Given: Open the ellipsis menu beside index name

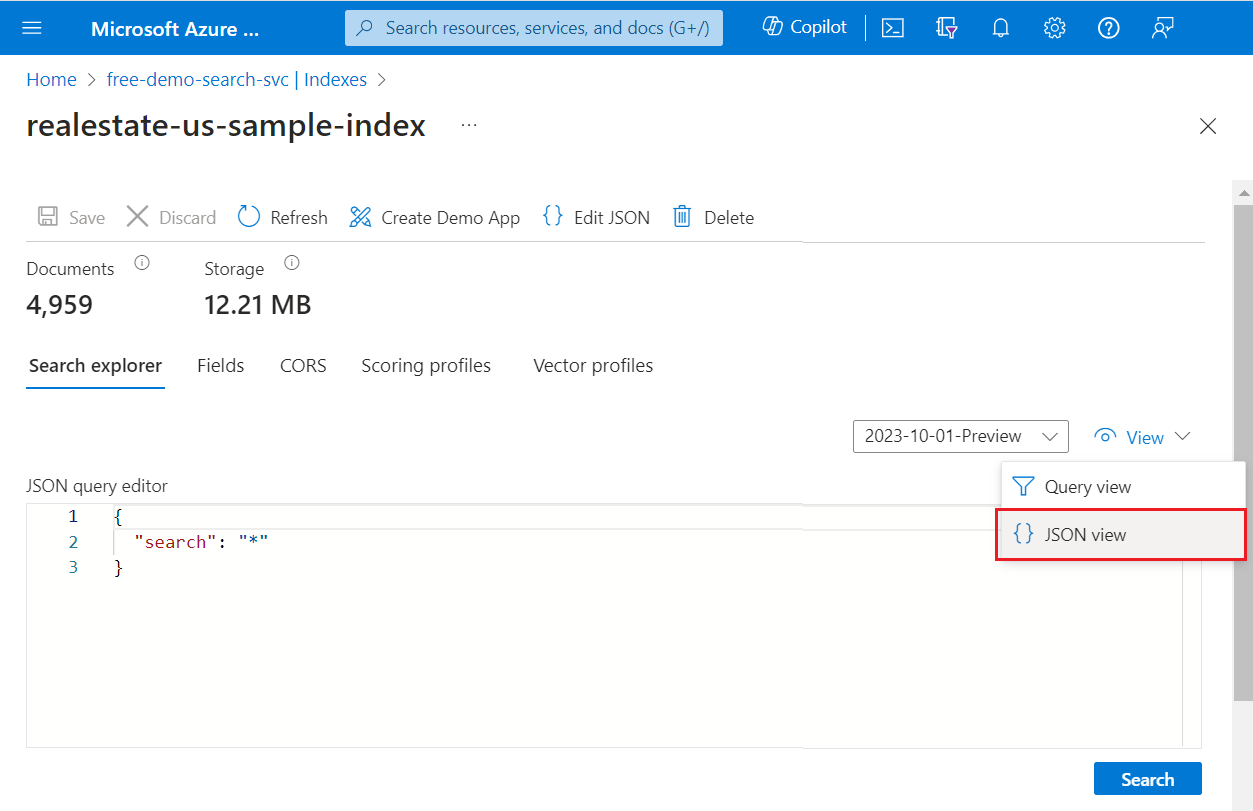Looking at the screenshot, I should tap(469, 125).
